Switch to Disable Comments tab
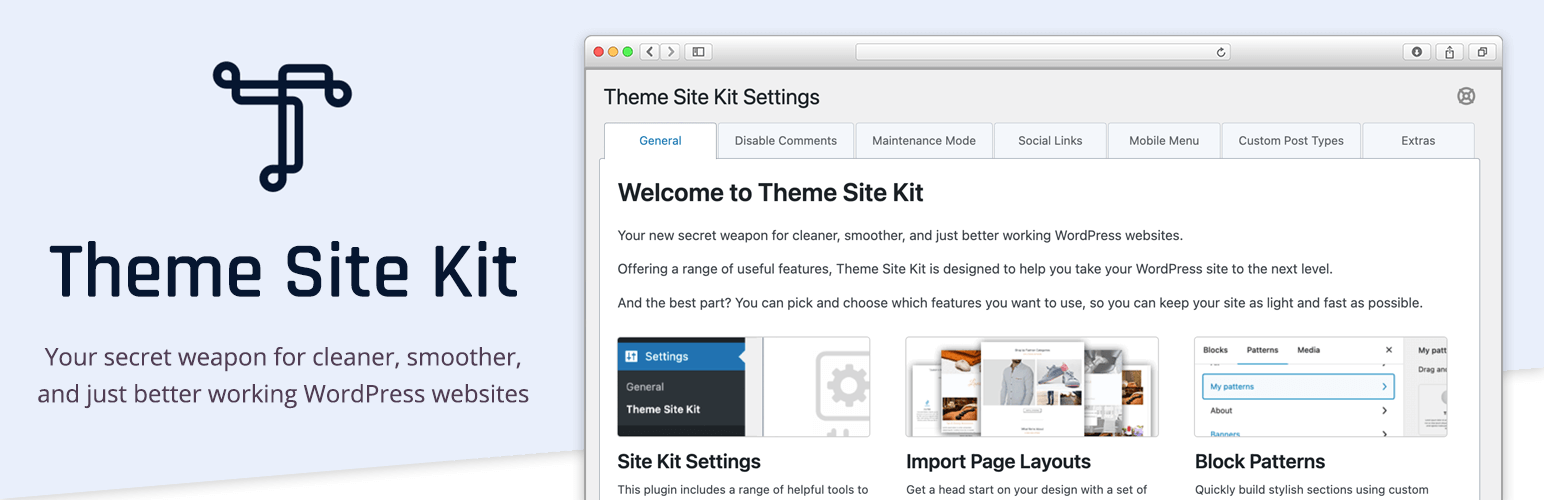Viewport: 1544px width, 500px height. (x=786, y=141)
